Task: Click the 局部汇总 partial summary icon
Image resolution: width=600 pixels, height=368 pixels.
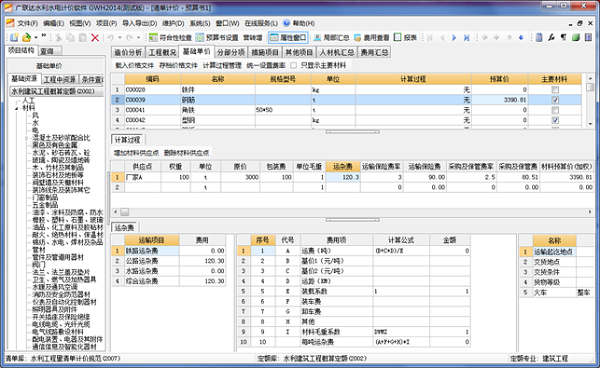Action: (x=331, y=37)
